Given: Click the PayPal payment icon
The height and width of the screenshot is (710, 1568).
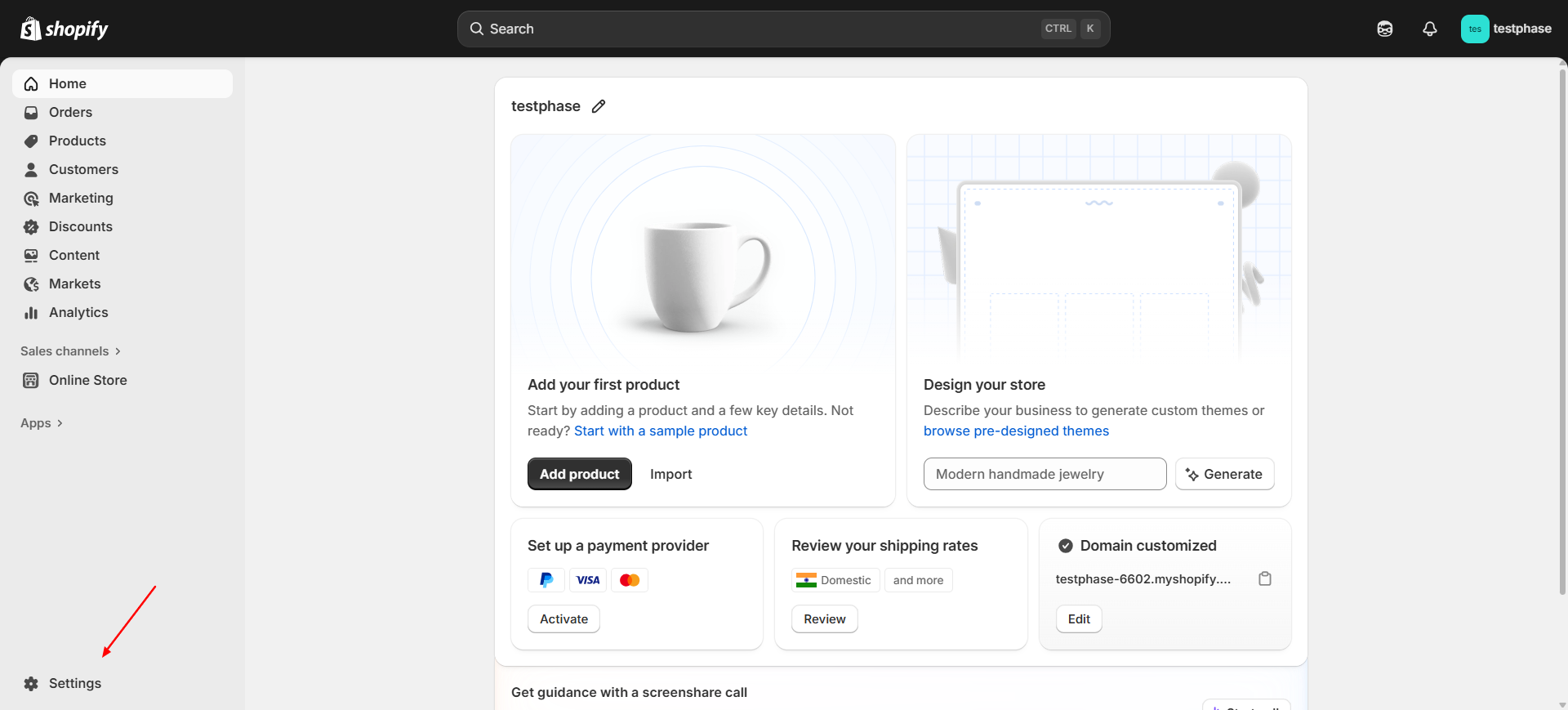Looking at the screenshot, I should pos(546,580).
